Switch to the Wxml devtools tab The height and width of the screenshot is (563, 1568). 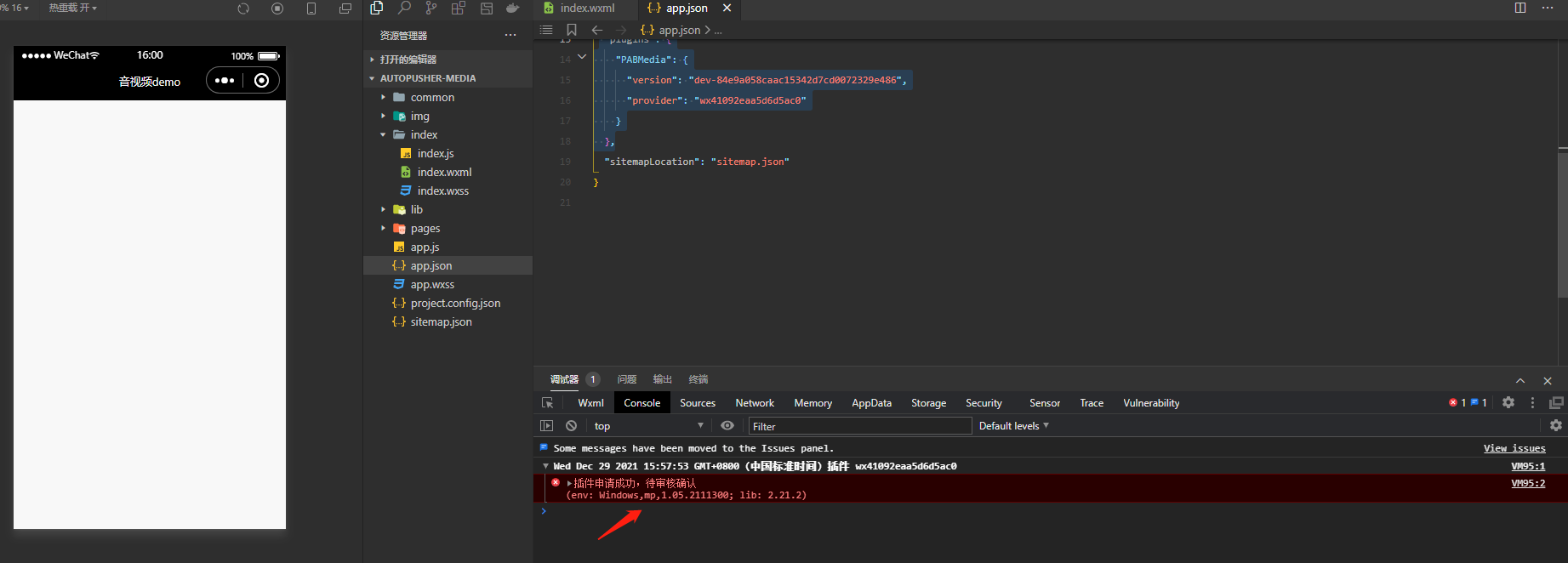590,403
